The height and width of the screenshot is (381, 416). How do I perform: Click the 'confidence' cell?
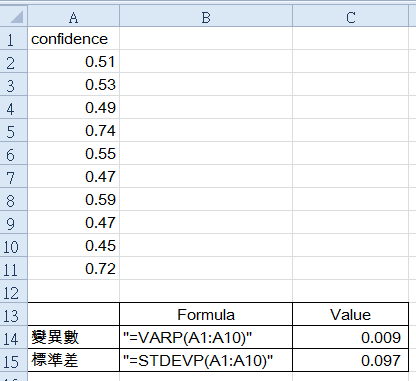click(73, 39)
